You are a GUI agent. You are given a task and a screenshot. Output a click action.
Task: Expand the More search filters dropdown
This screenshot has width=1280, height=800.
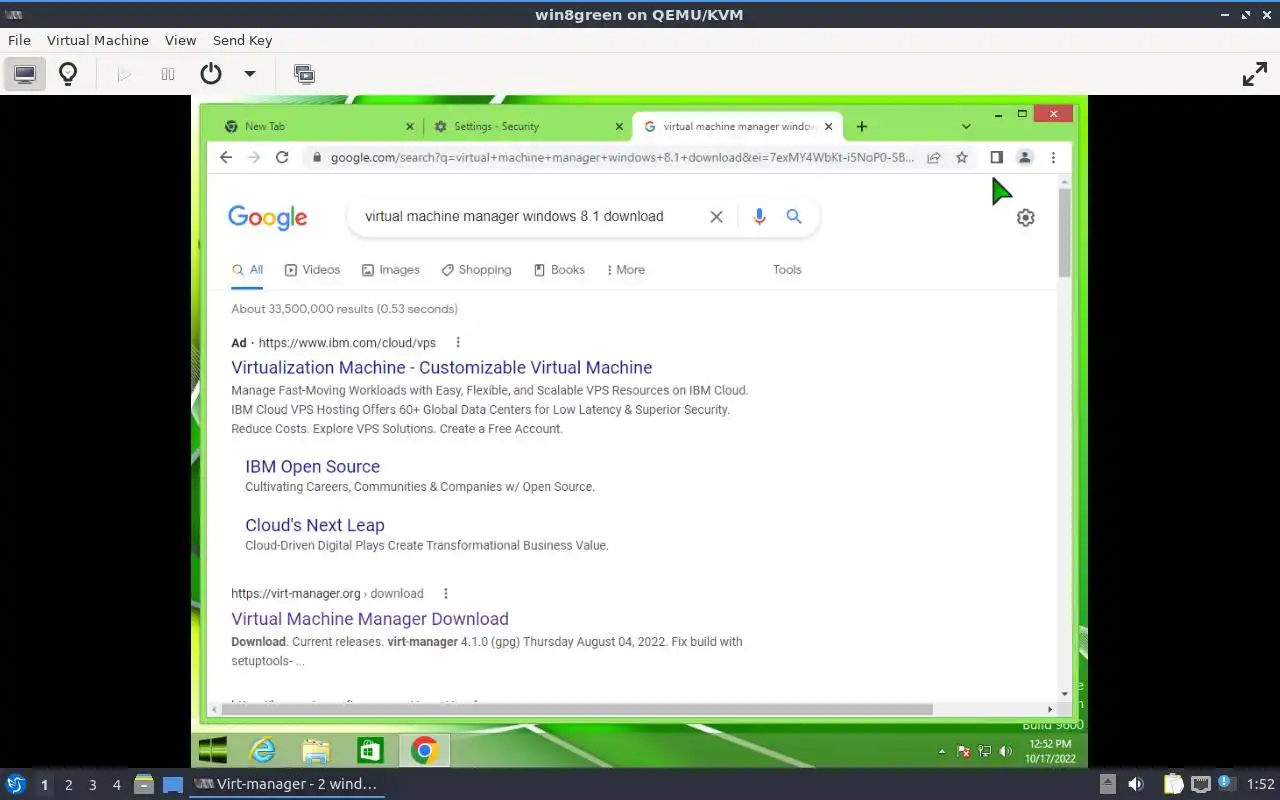626,270
